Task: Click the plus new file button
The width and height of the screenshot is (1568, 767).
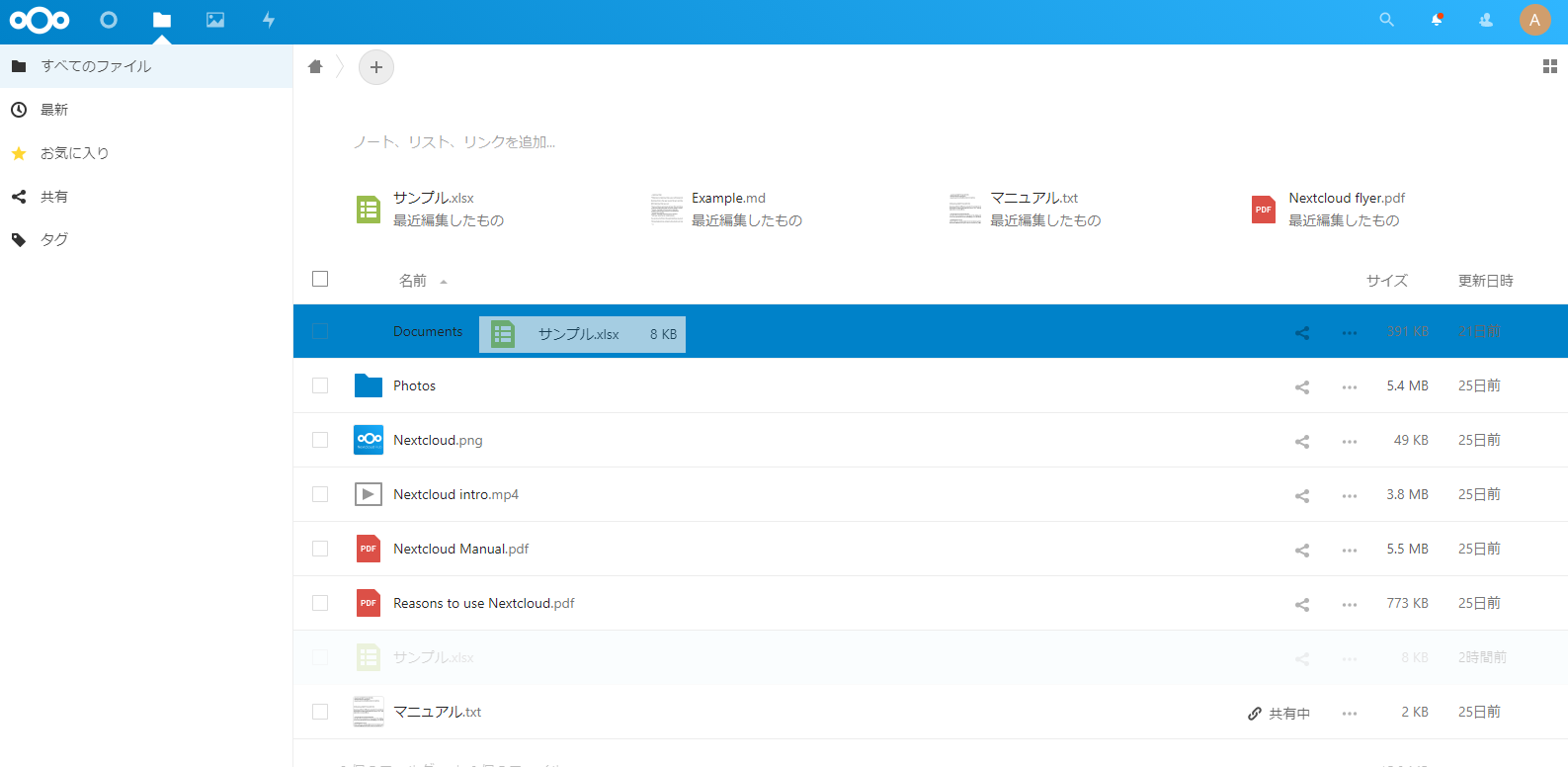Action: pos(376,67)
